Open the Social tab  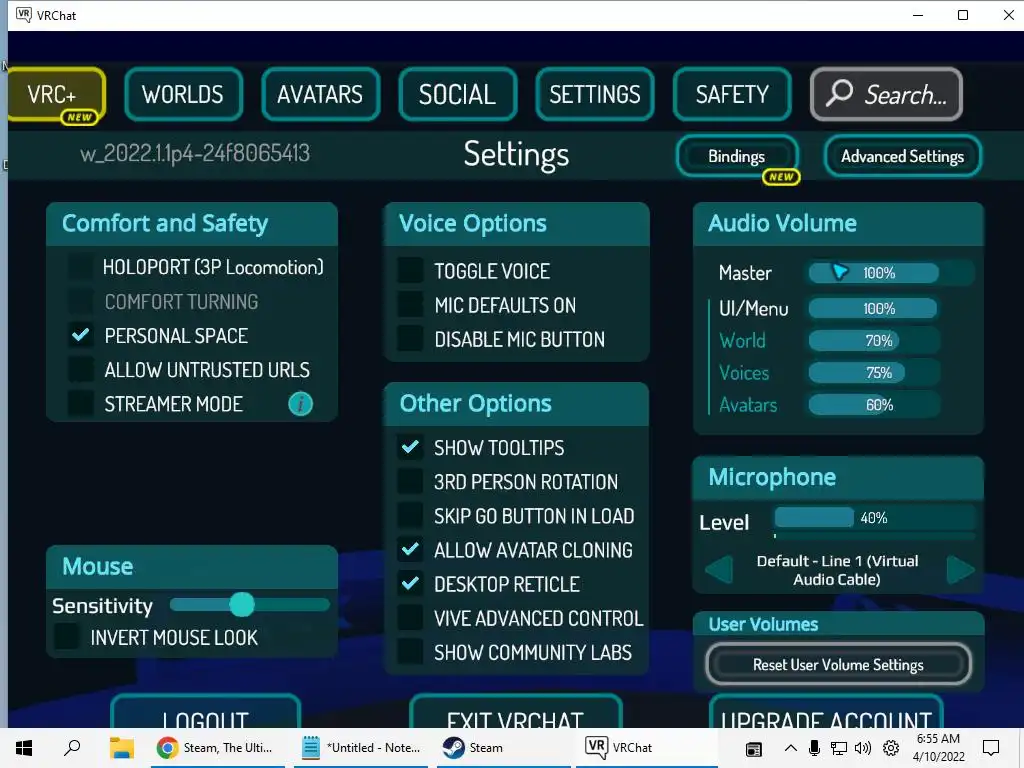click(x=457, y=95)
